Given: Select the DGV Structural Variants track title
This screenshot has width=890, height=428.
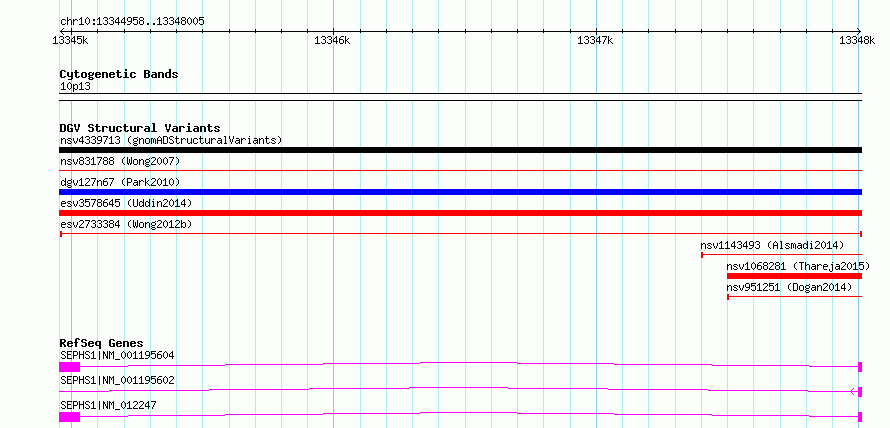Looking at the screenshot, I should pyautogui.click(x=140, y=128).
